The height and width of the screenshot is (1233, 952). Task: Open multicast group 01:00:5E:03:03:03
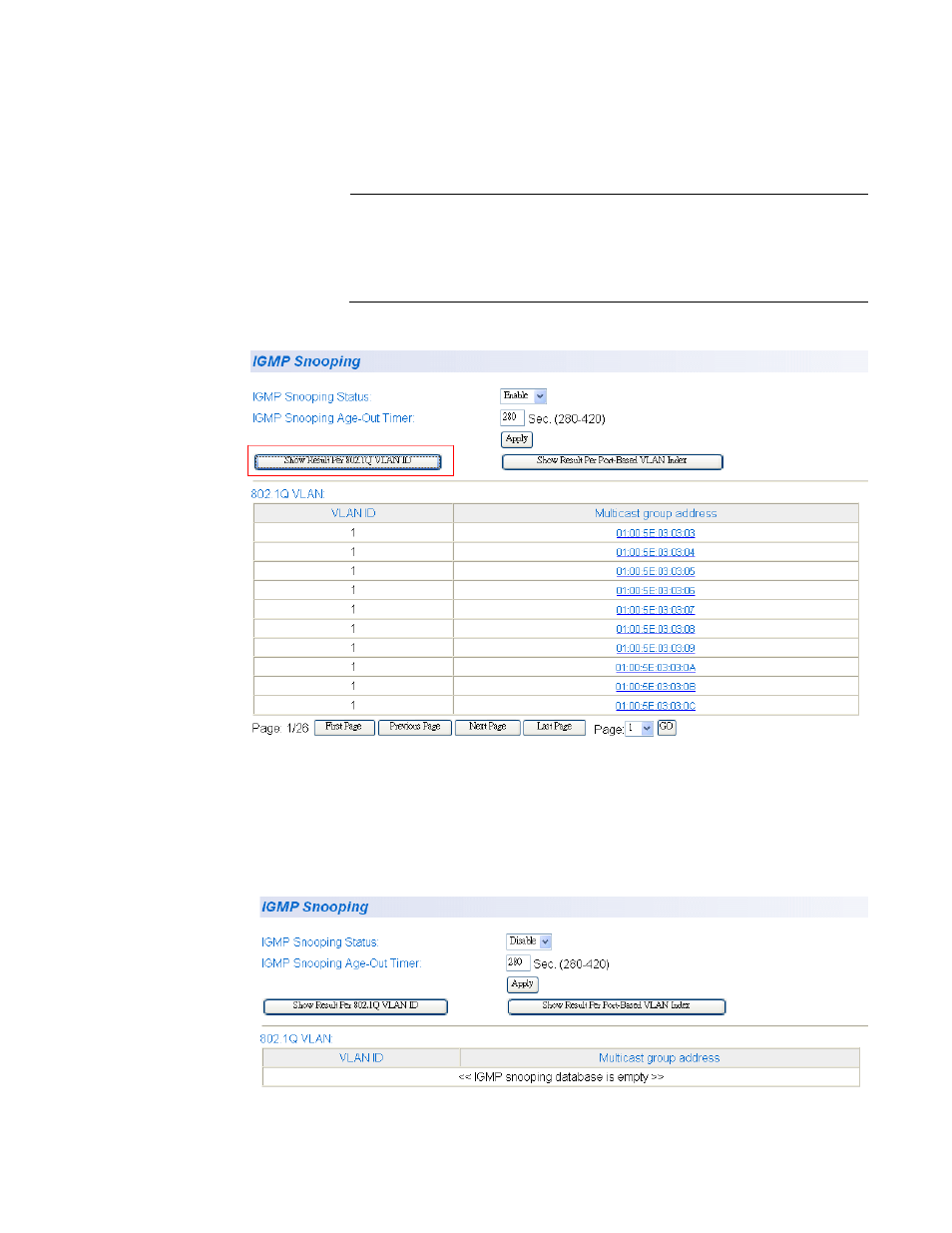coord(656,533)
